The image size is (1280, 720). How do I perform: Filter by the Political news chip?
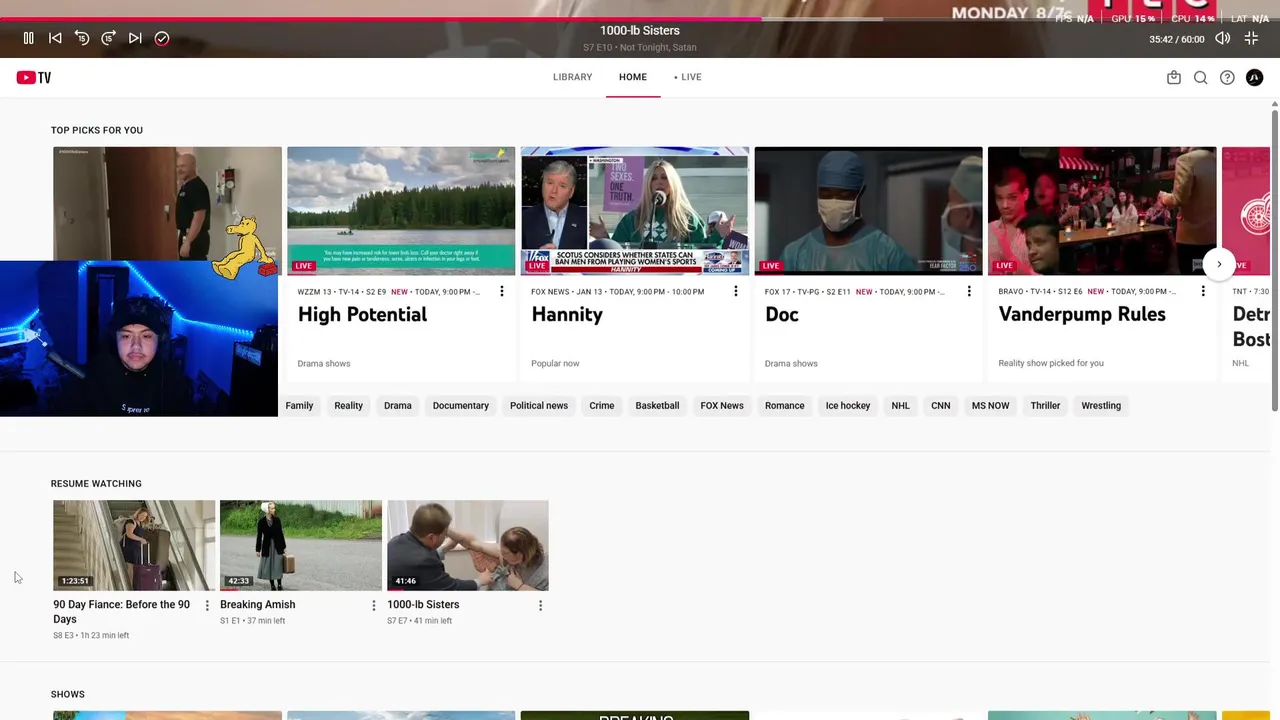539,406
